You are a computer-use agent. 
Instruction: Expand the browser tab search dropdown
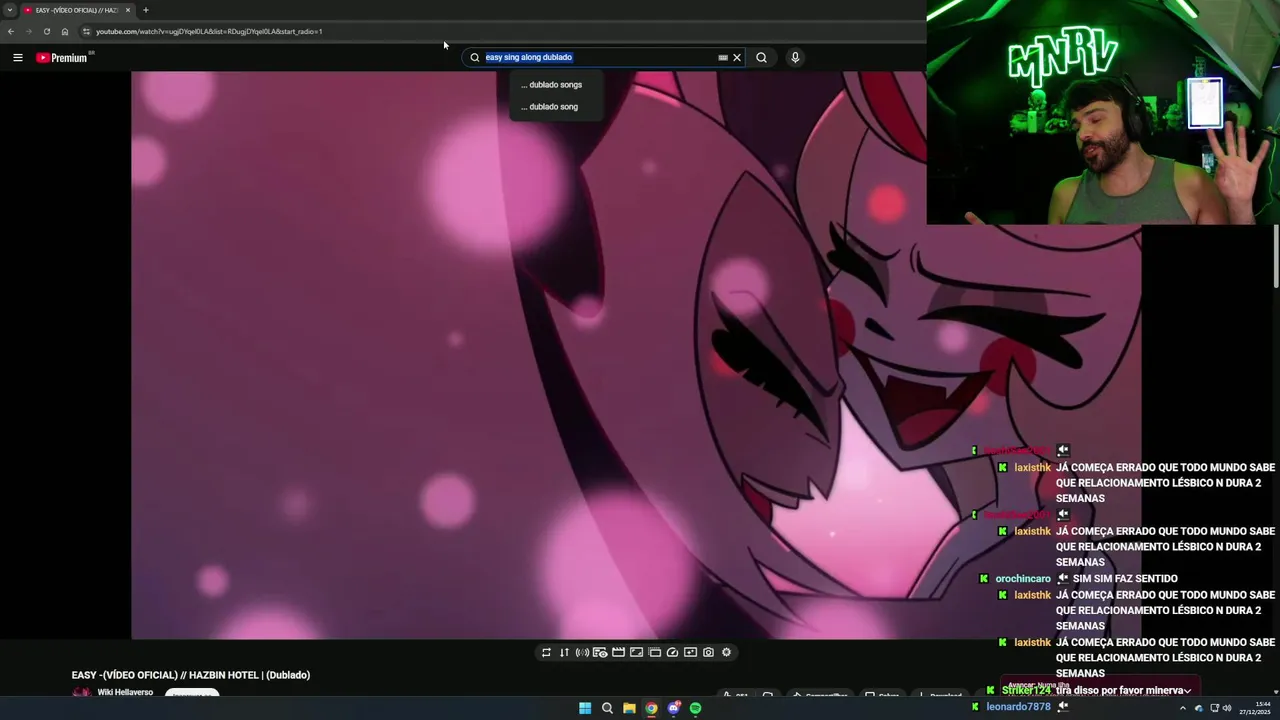click(9, 10)
